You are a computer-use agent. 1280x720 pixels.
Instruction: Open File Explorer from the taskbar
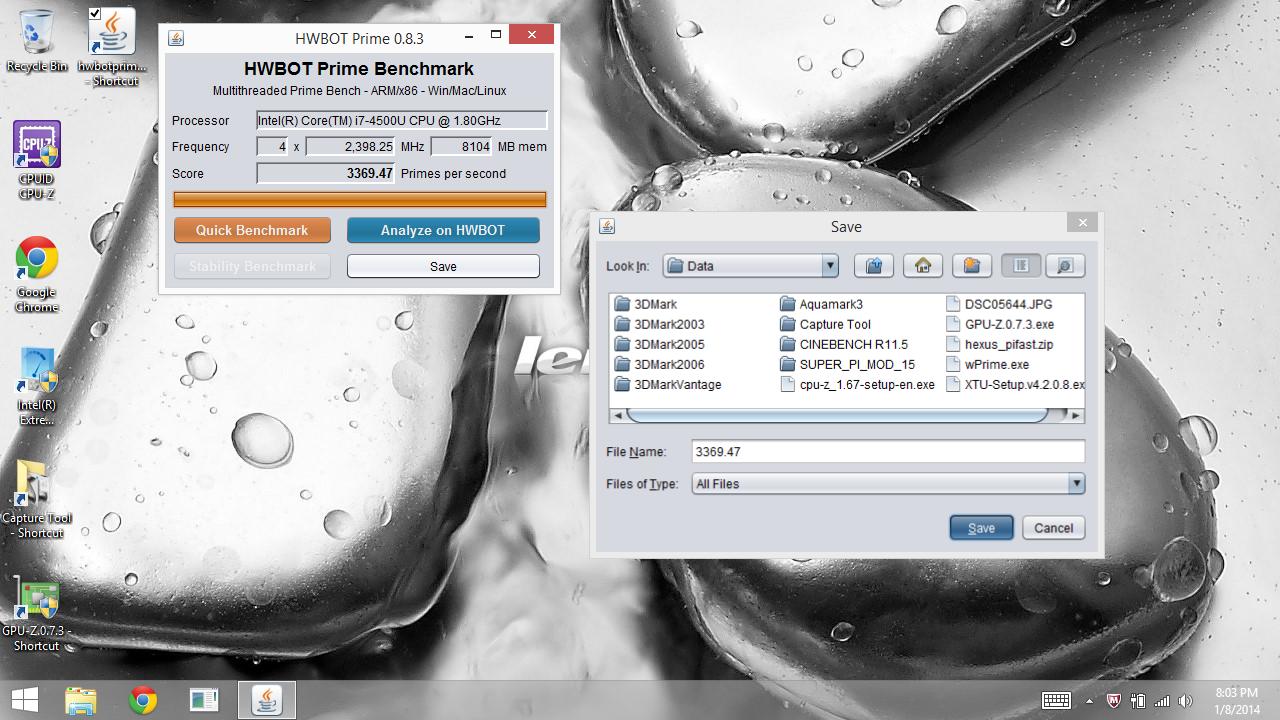pos(81,700)
